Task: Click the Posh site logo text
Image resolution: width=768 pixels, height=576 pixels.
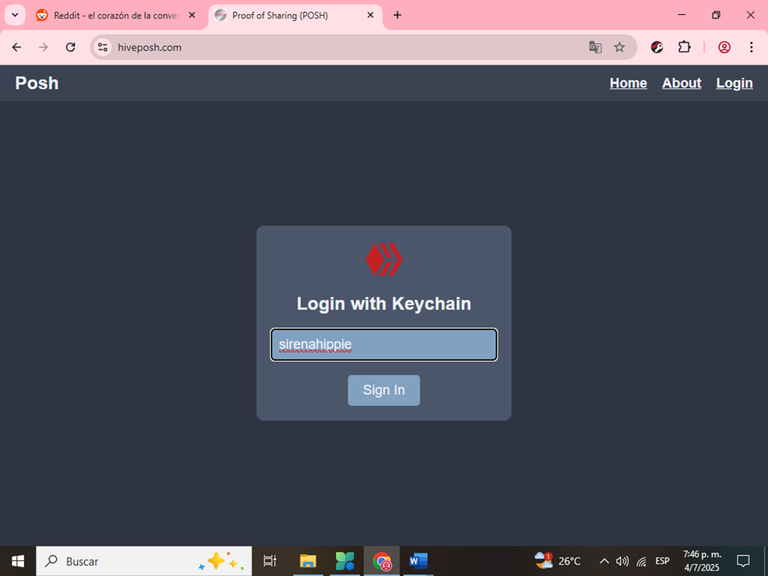Action: coord(37,83)
